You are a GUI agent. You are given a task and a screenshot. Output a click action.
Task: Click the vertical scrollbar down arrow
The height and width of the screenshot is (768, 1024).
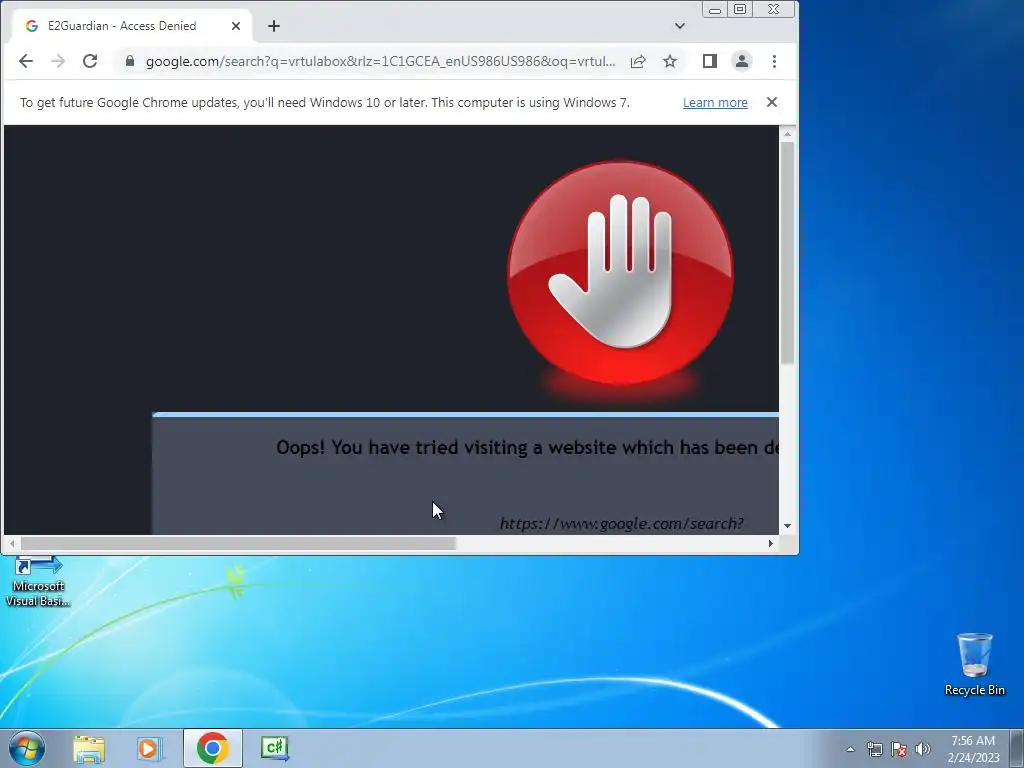[788, 526]
